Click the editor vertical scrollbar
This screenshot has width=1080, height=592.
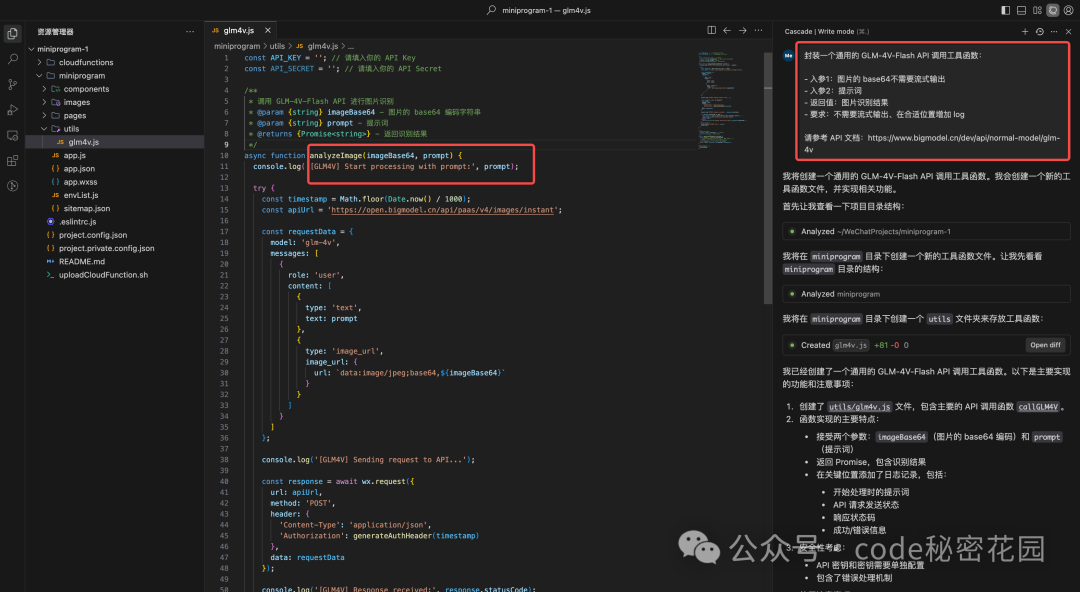768,179
